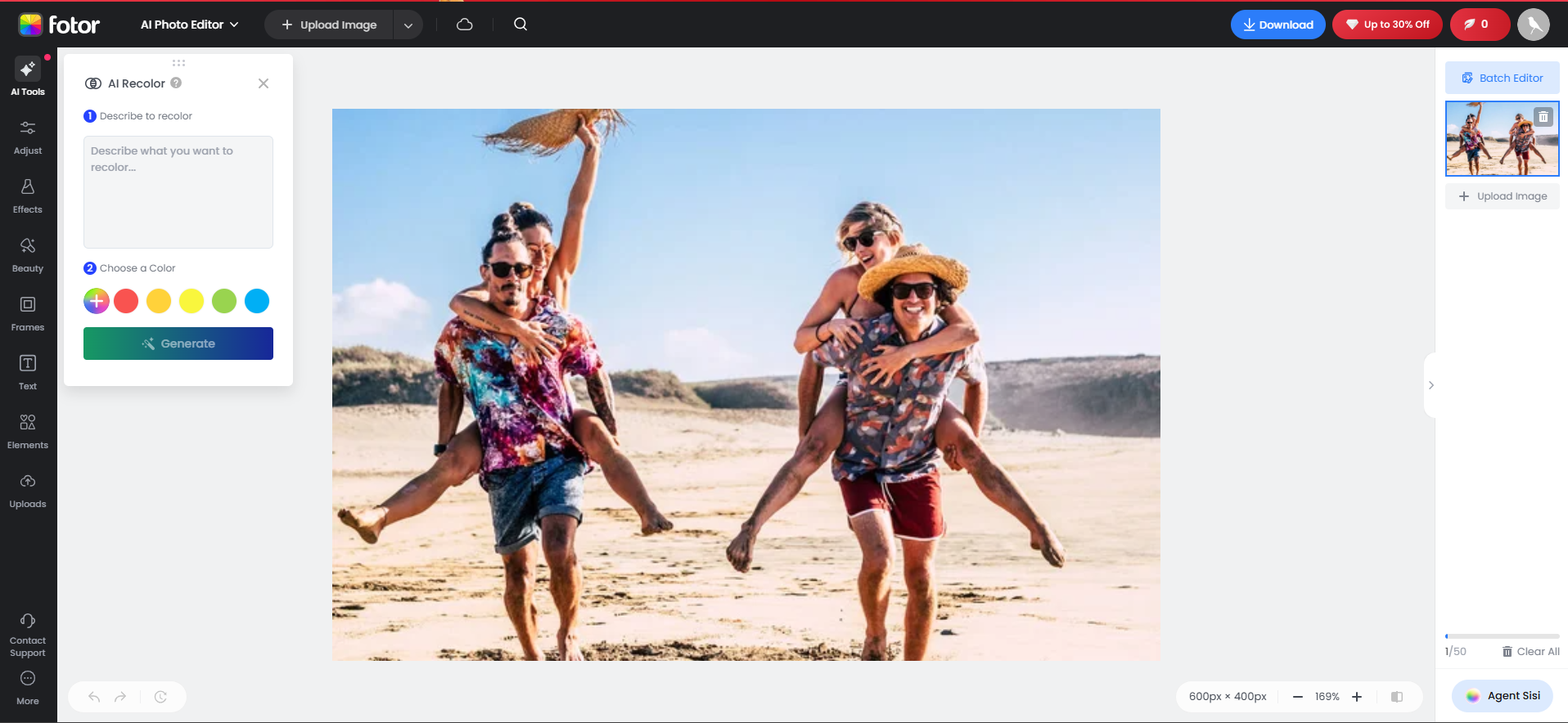Click the Fotor logo

[x=59, y=25]
